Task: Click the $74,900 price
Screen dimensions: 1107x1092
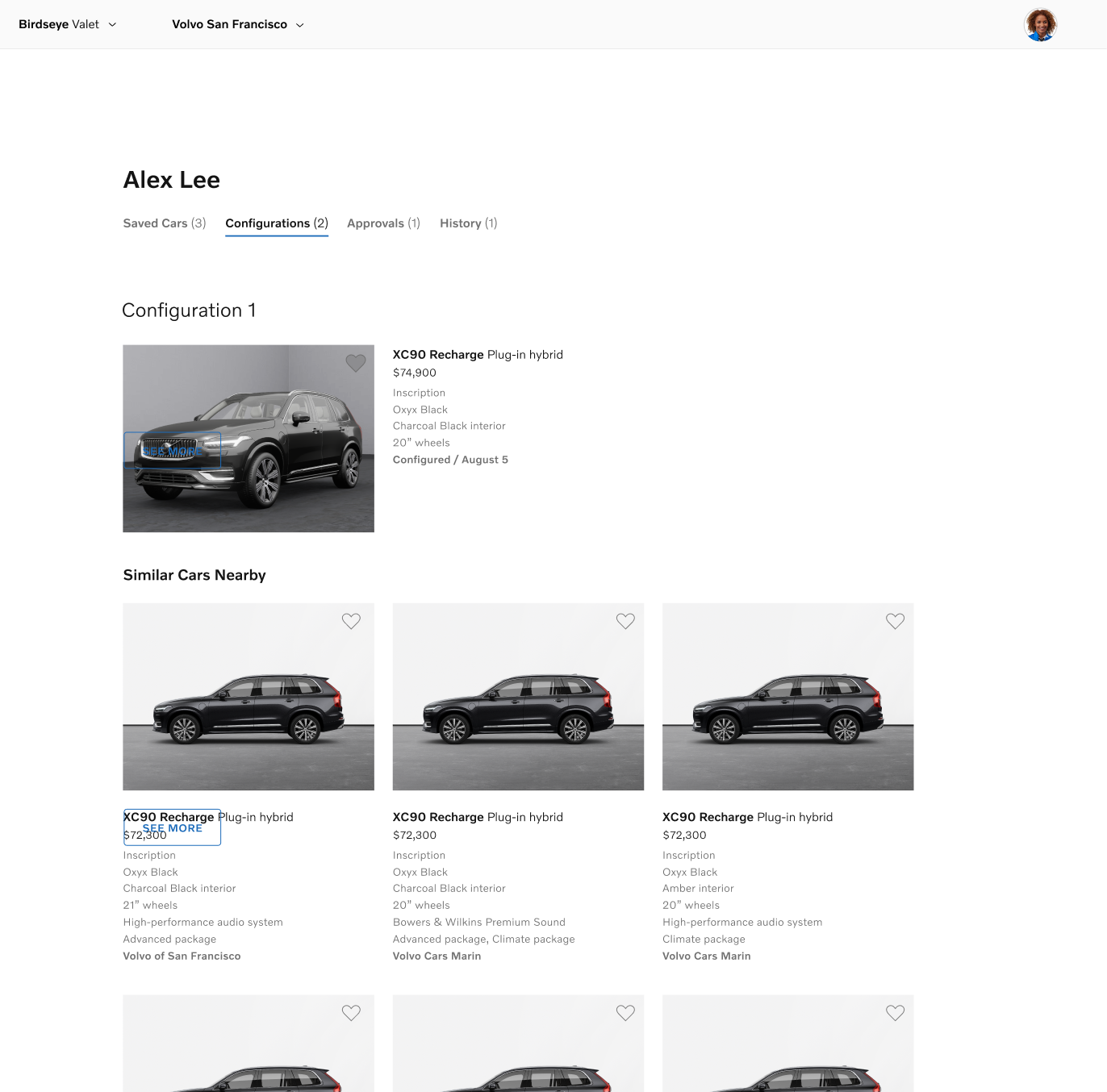Action: 415,373
